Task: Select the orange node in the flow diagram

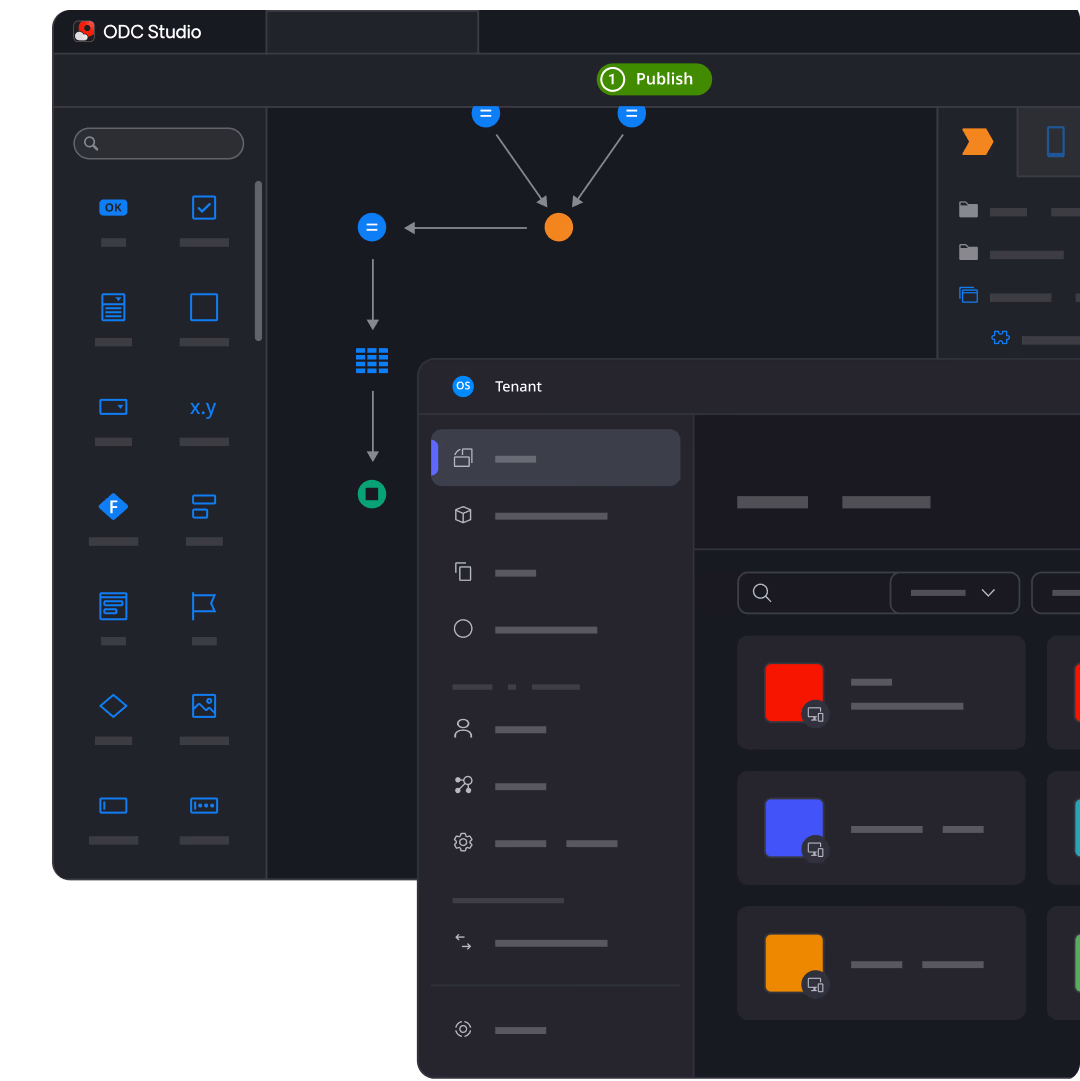Action: [559, 227]
